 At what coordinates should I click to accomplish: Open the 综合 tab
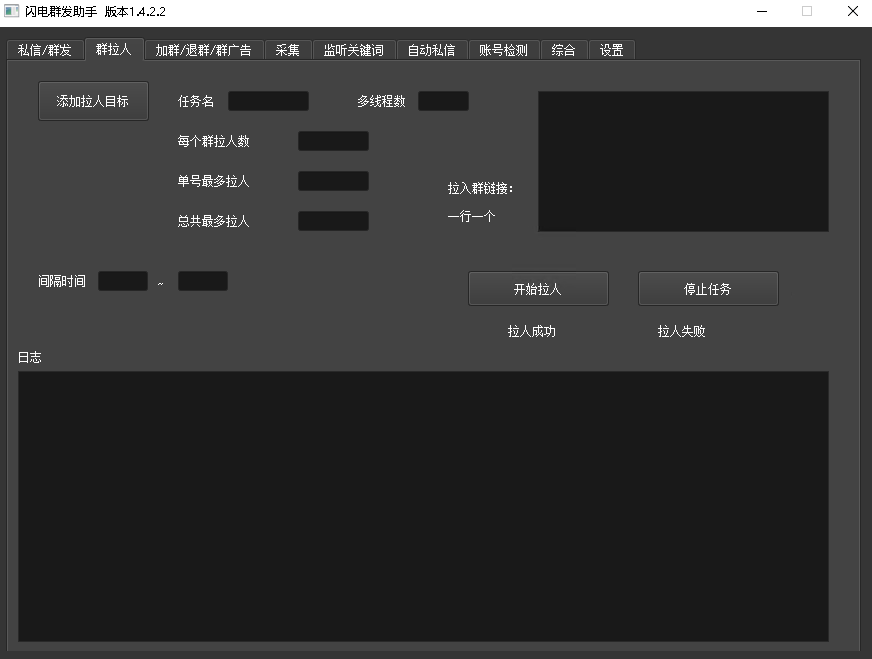(563, 50)
